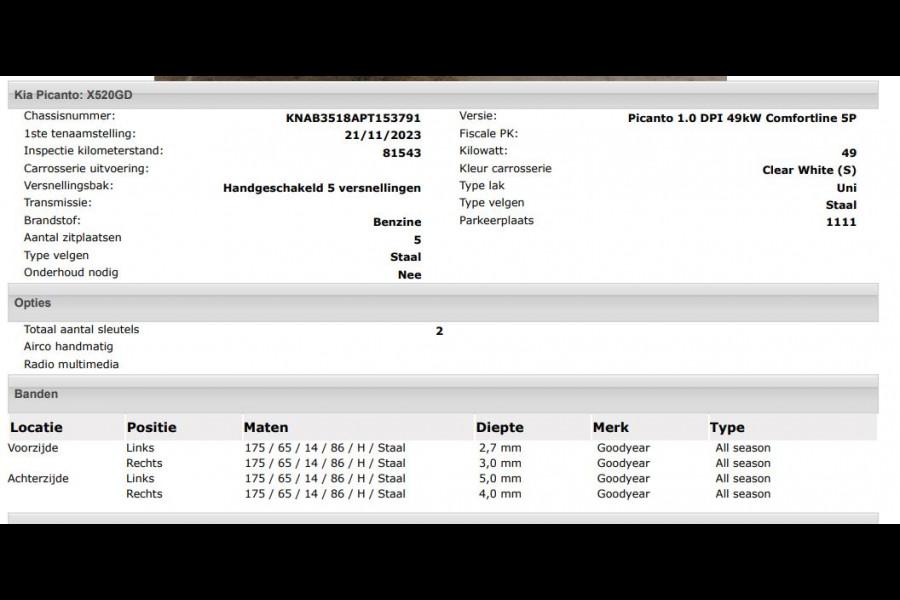The width and height of the screenshot is (900, 600).
Task: Select the mileage value 81543
Action: [x=402, y=153]
